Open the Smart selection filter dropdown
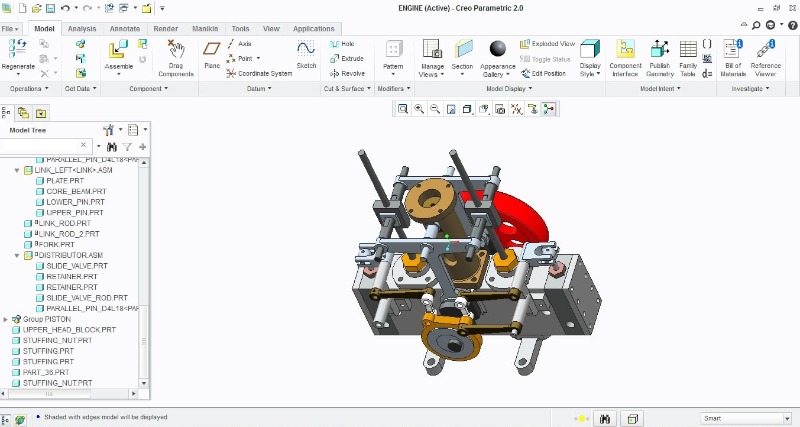 787,419
